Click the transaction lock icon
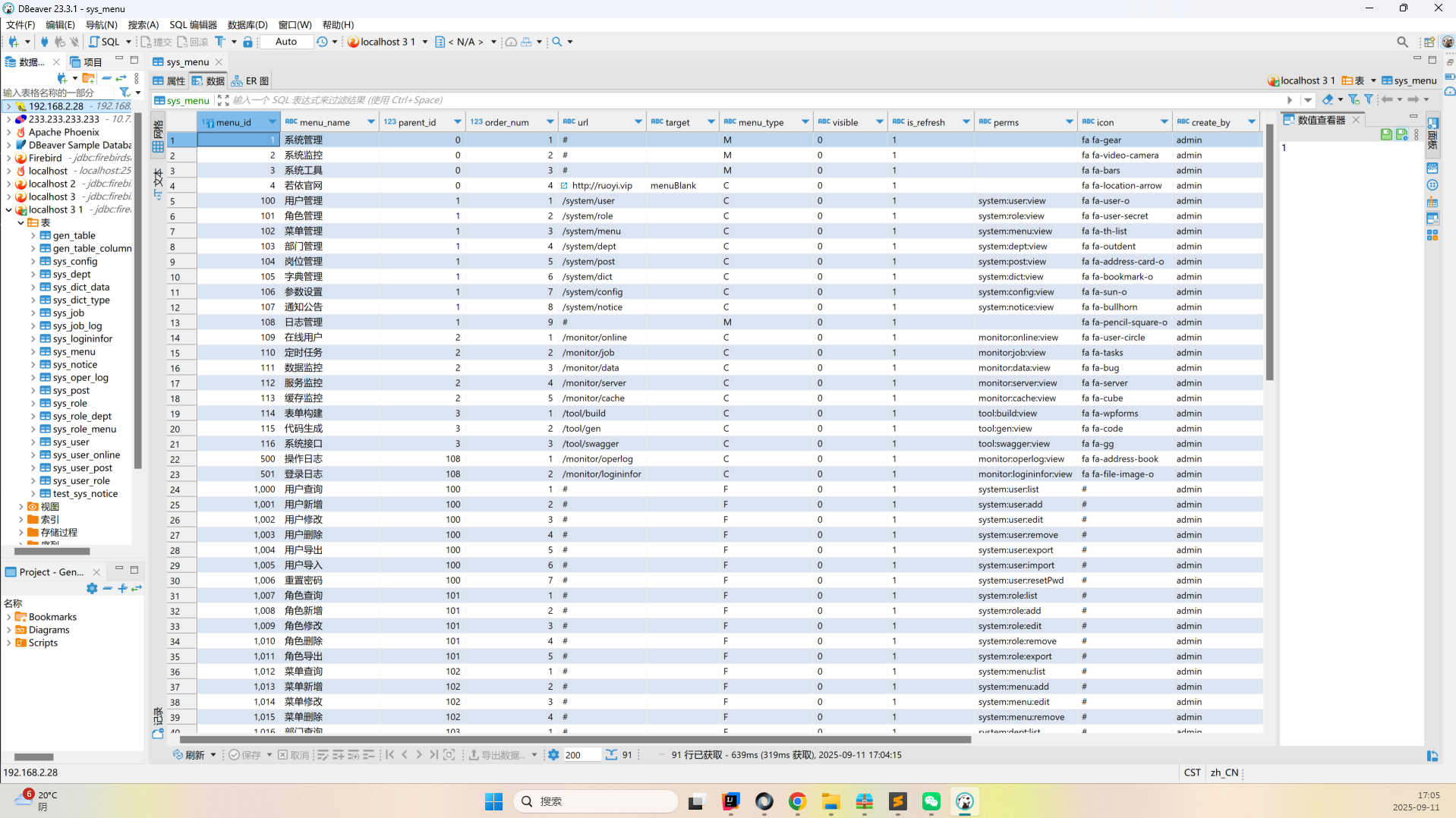The width and height of the screenshot is (1456, 818). pos(247,42)
